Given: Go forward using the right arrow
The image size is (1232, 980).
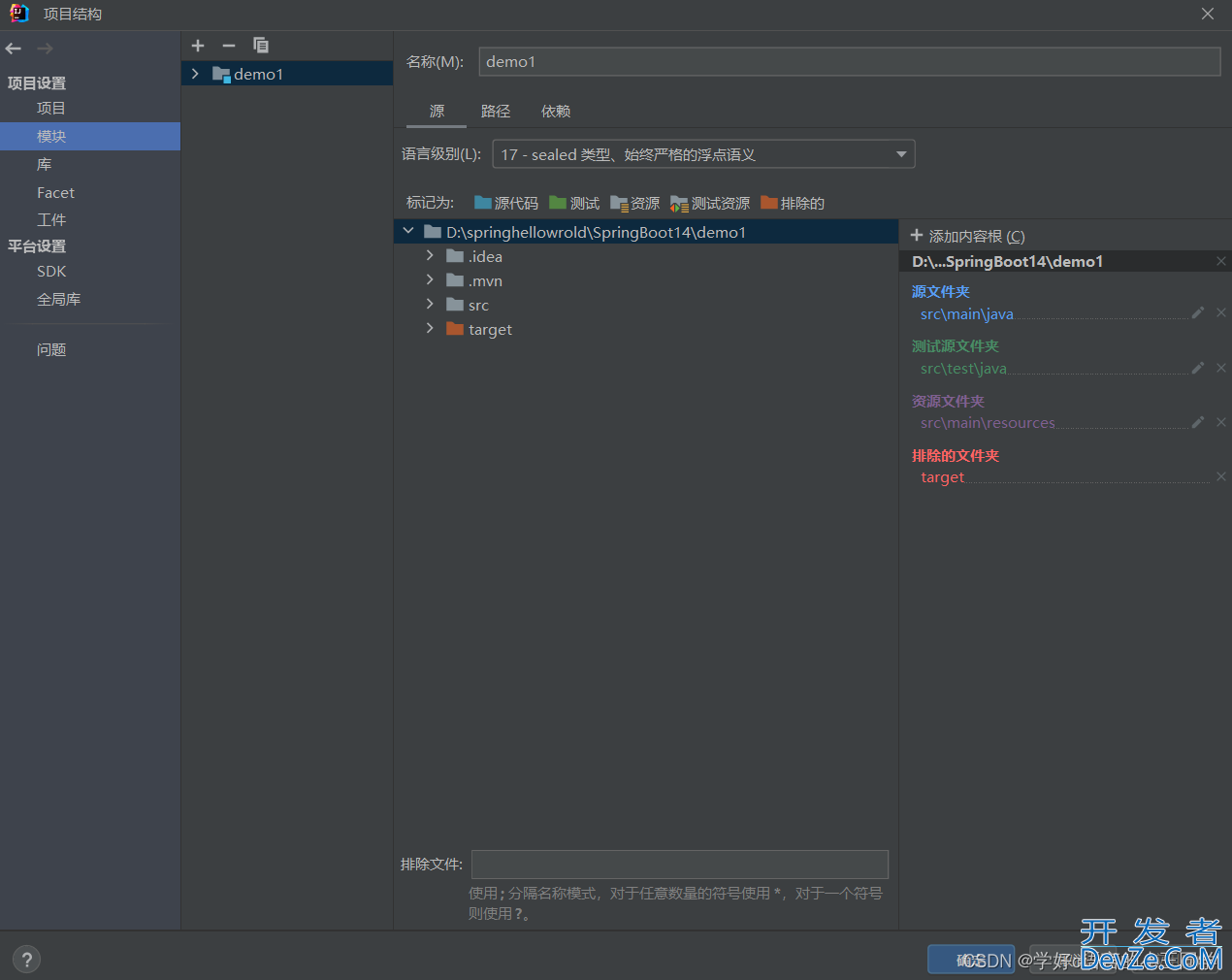Looking at the screenshot, I should 45,49.
